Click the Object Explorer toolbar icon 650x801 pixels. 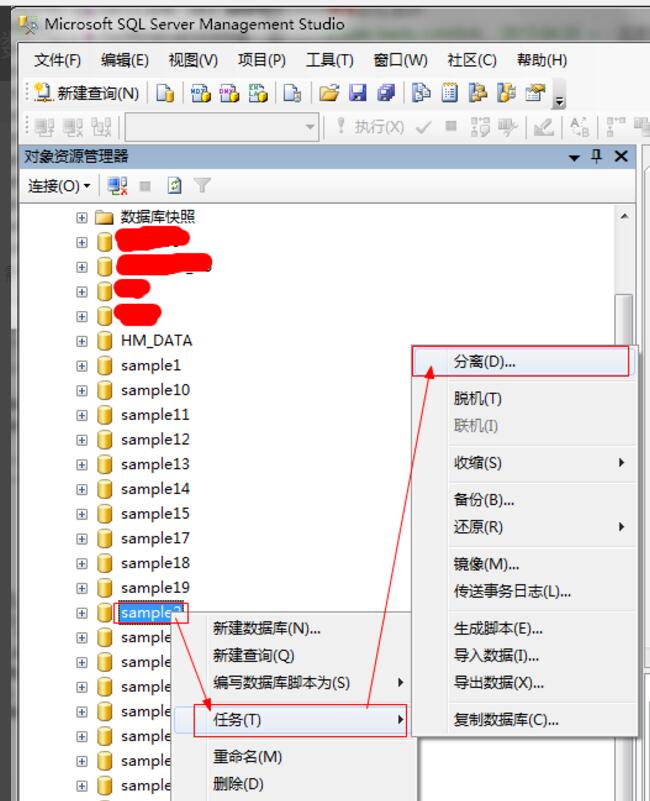[x=478, y=93]
